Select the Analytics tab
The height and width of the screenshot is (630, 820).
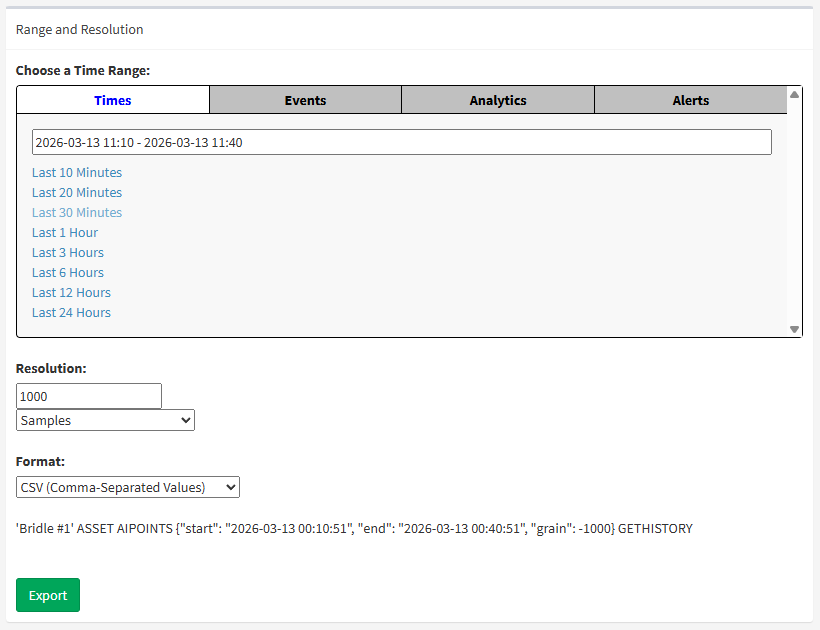[498, 100]
